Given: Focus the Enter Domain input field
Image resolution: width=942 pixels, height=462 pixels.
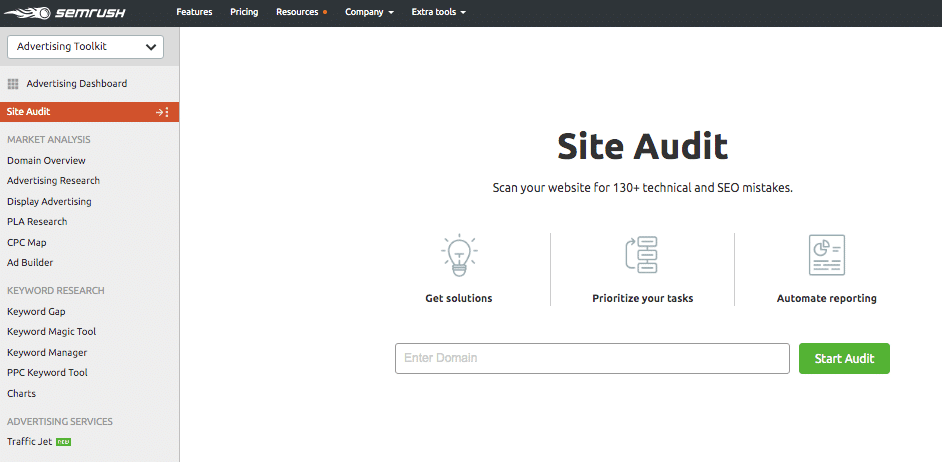Looking at the screenshot, I should click(x=592, y=359).
